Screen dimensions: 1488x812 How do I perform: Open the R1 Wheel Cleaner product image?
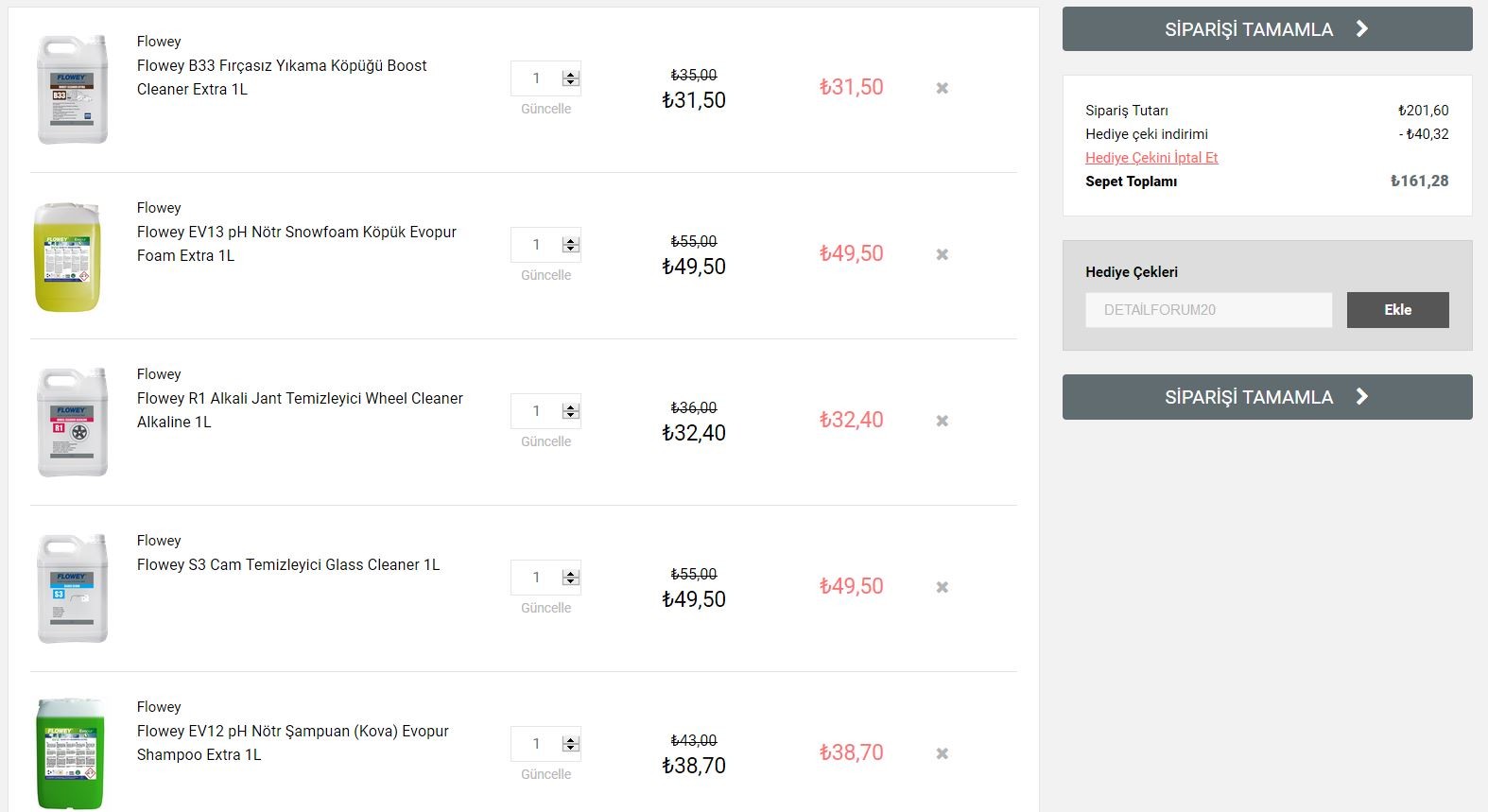[72, 423]
